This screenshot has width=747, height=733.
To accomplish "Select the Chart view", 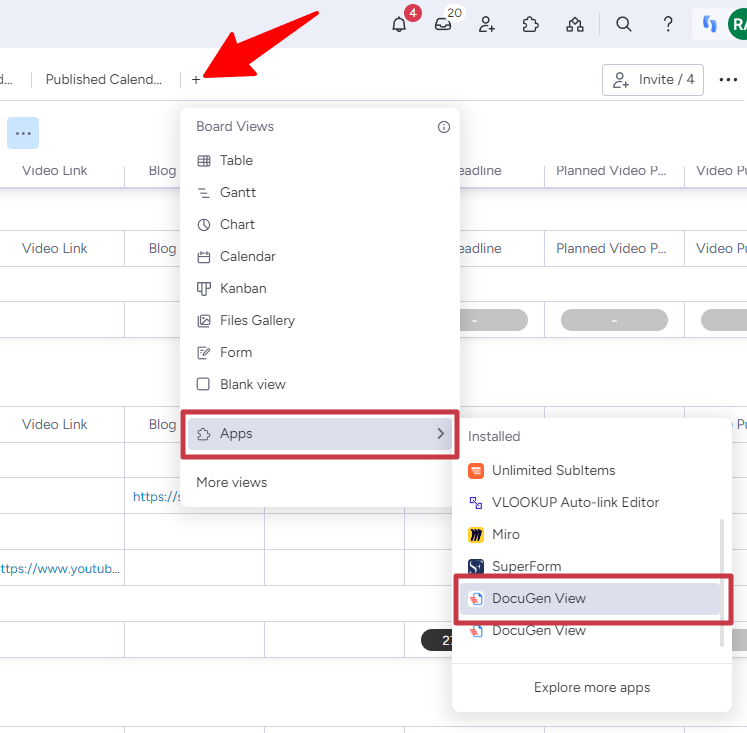I will 319,224.
